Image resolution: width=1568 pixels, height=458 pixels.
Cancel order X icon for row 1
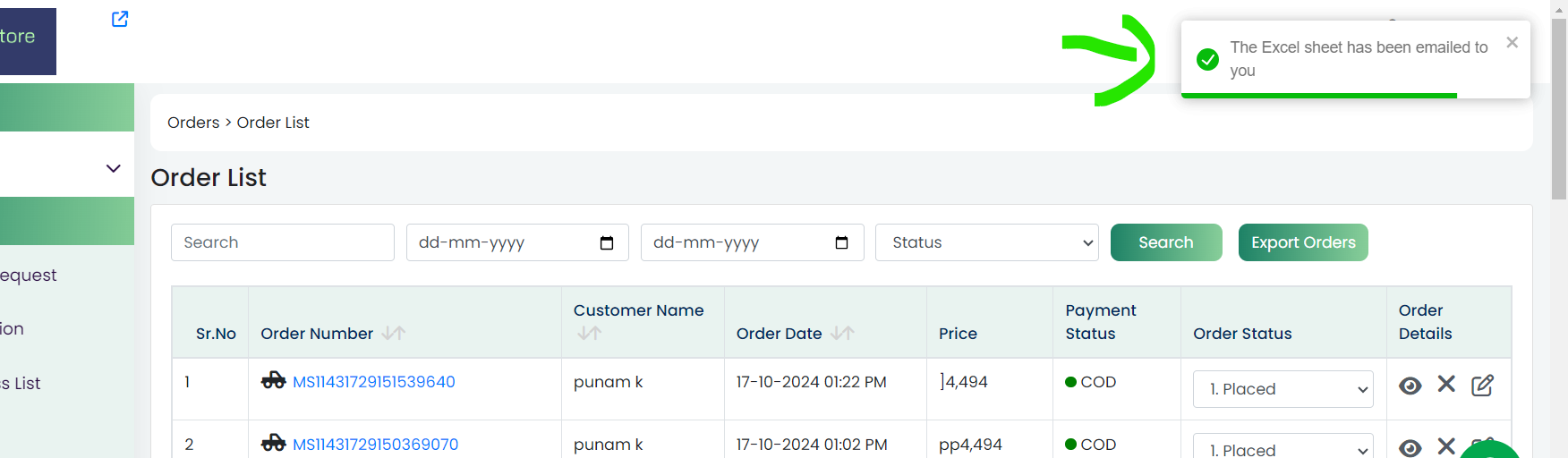tap(1446, 384)
